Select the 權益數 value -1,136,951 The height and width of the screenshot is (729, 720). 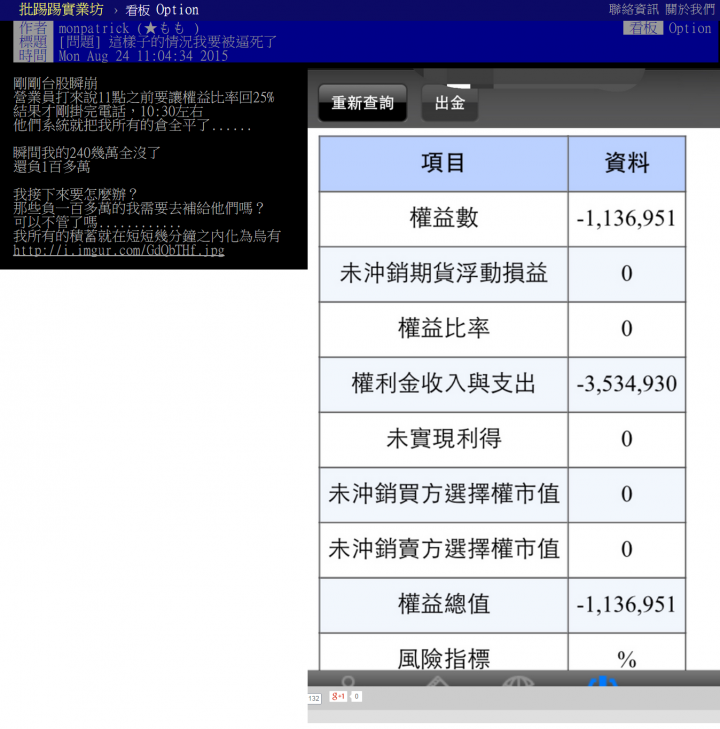pos(627,219)
